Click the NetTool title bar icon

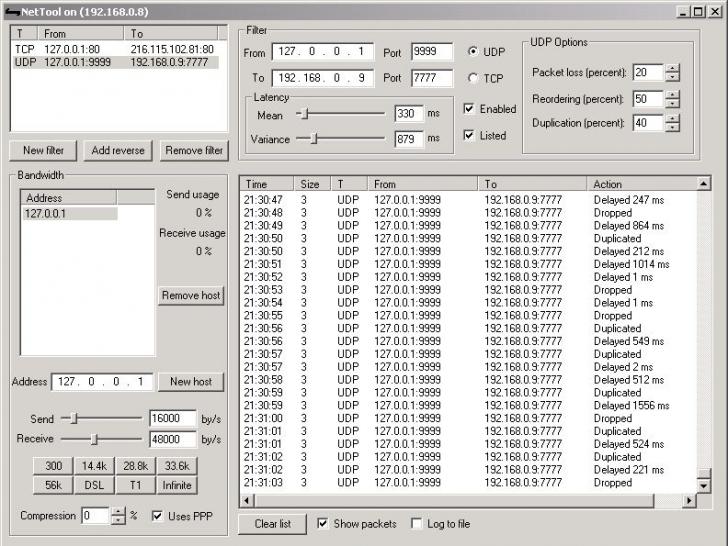pyautogui.click(x=13, y=12)
